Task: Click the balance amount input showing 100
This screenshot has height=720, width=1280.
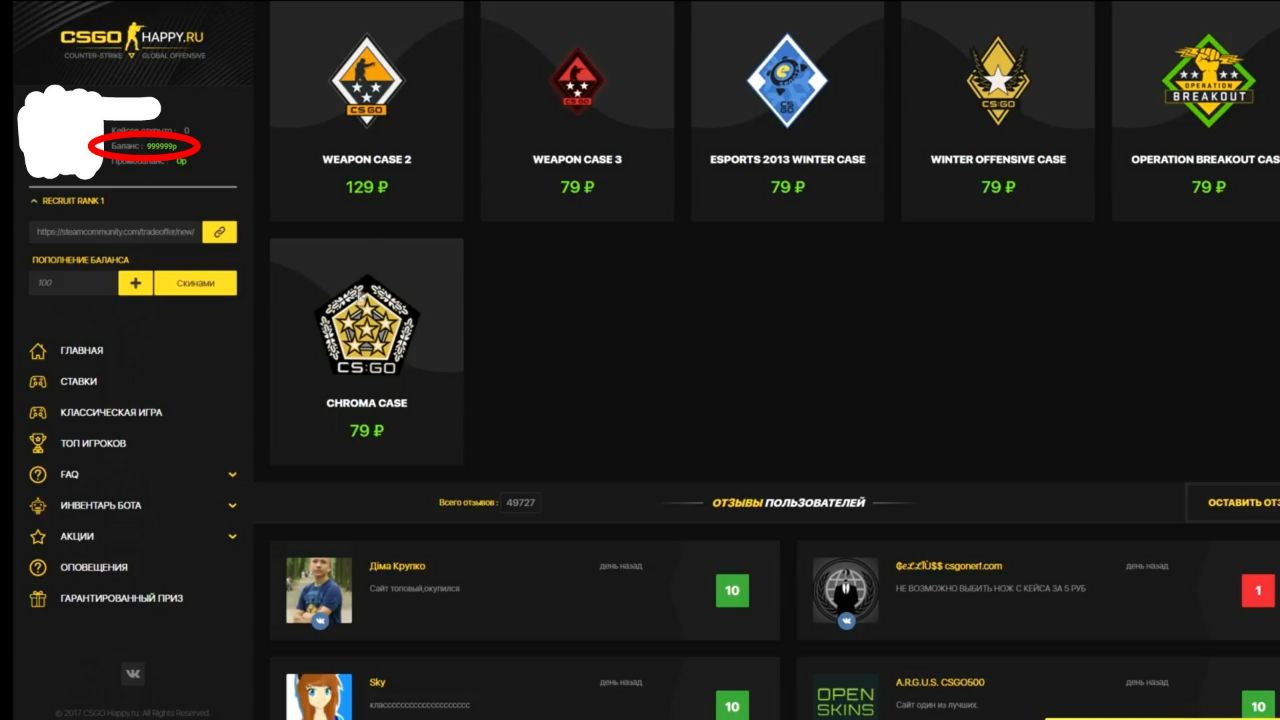Action: pos(73,283)
